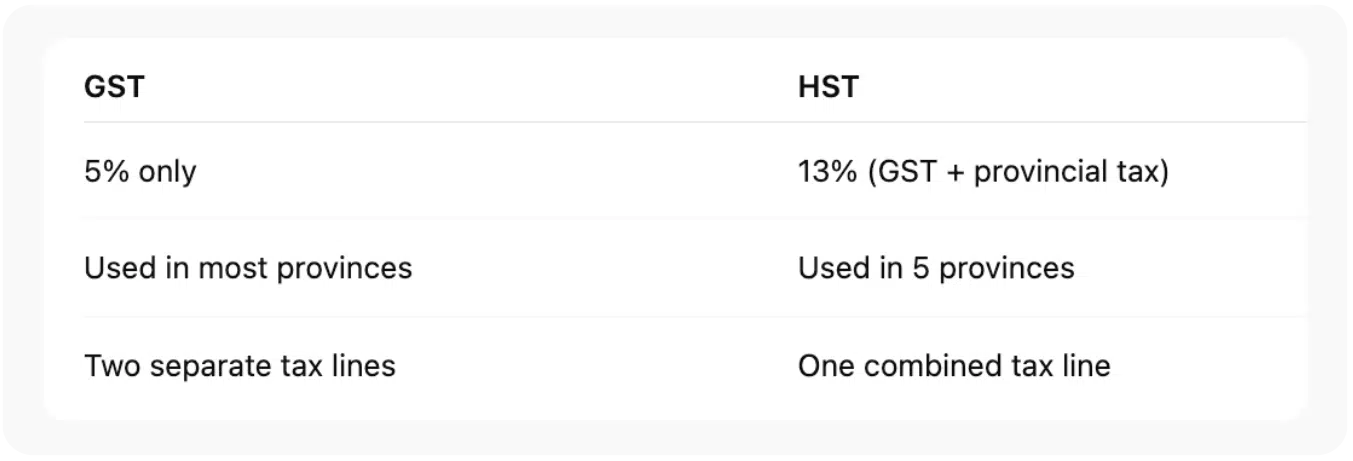Click the "13%" figure under HST
Viewport: 1353px width, 461px height.
point(827,172)
